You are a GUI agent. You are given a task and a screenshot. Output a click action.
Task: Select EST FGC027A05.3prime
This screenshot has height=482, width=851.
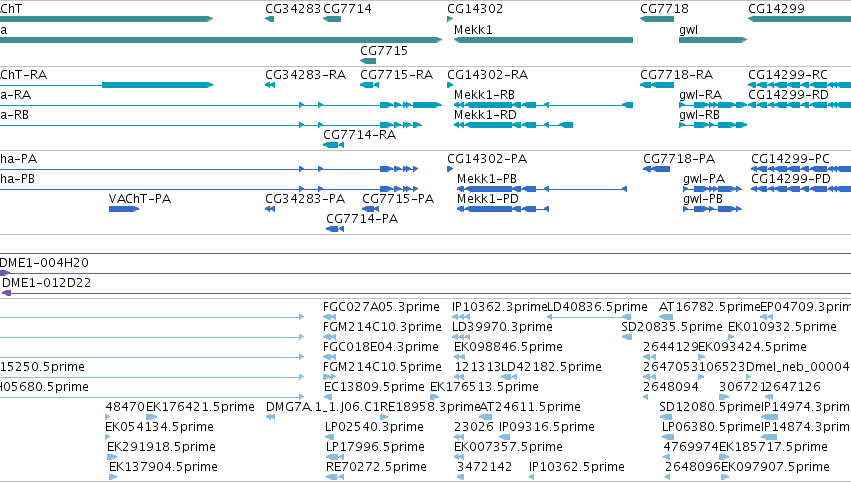(381, 307)
